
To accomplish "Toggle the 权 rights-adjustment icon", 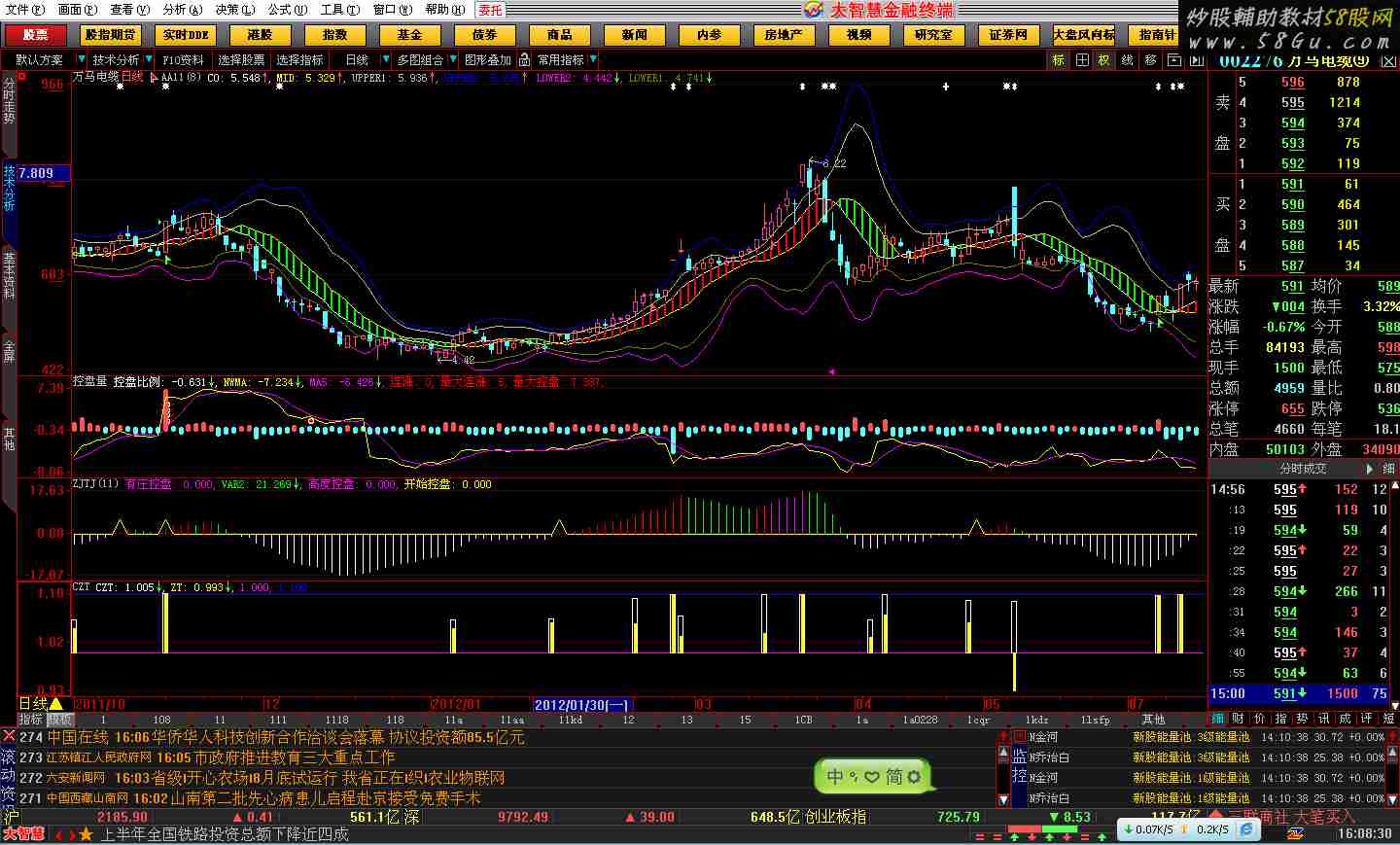I will tap(1103, 60).
